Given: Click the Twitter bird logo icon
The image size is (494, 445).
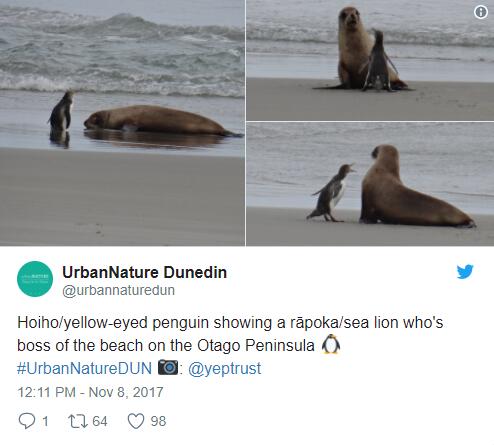Looking at the screenshot, I should tap(465, 271).
